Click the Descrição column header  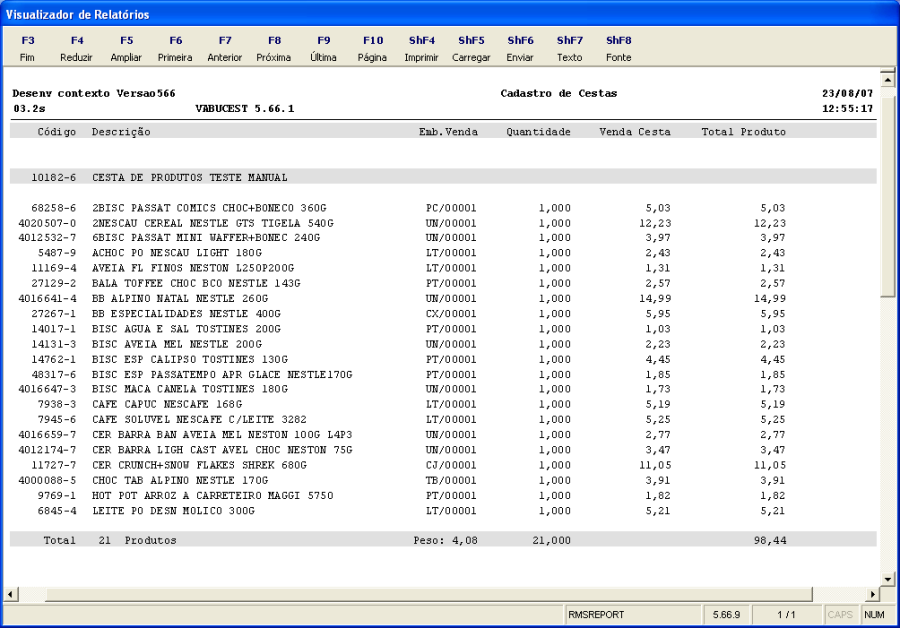click(x=121, y=131)
